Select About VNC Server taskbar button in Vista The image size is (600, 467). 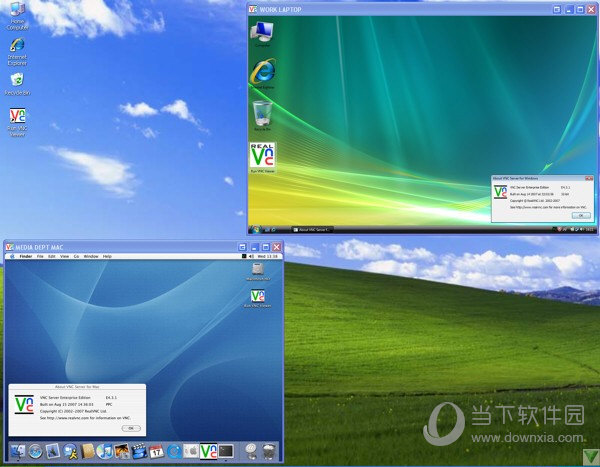coord(312,230)
